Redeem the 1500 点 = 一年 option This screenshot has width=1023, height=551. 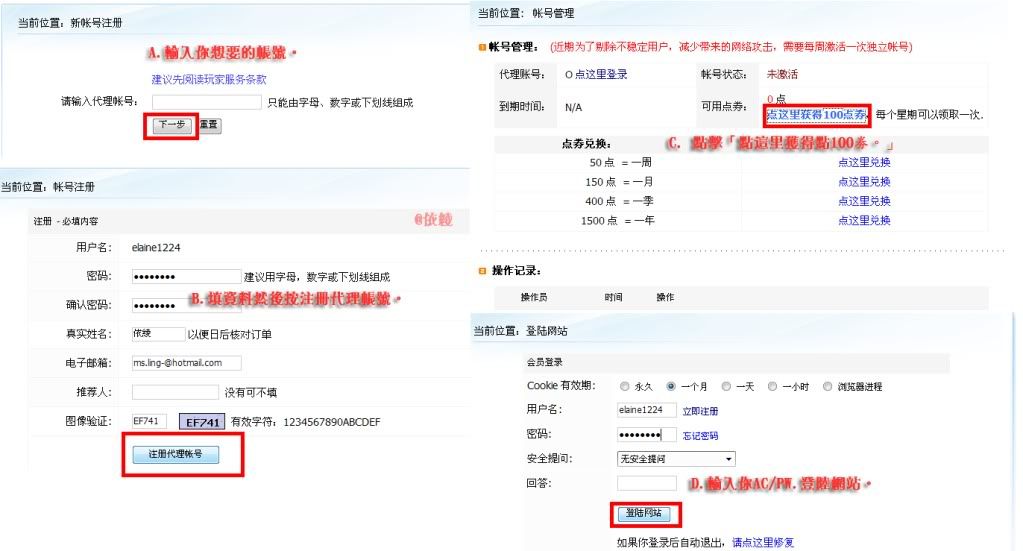pyautogui.click(x=864, y=221)
